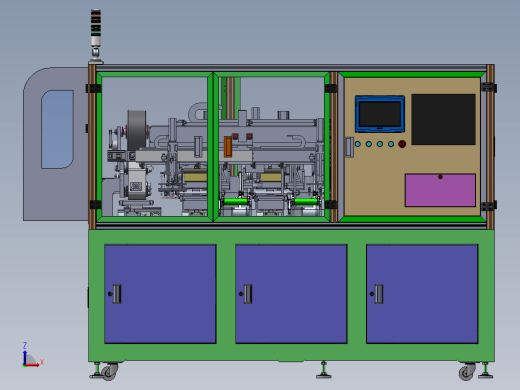Select the cyan push button nearest the red button
The image size is (520, 390).
click(391, 144)
